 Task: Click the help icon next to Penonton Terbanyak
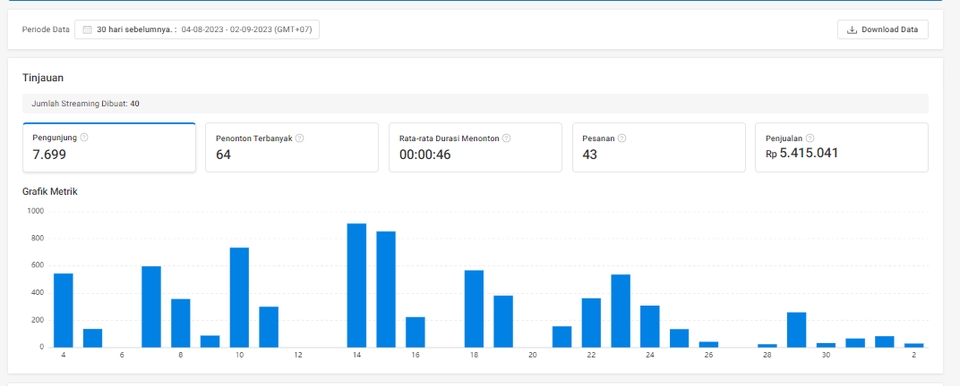pyautogui.click(x=299, y=138)
